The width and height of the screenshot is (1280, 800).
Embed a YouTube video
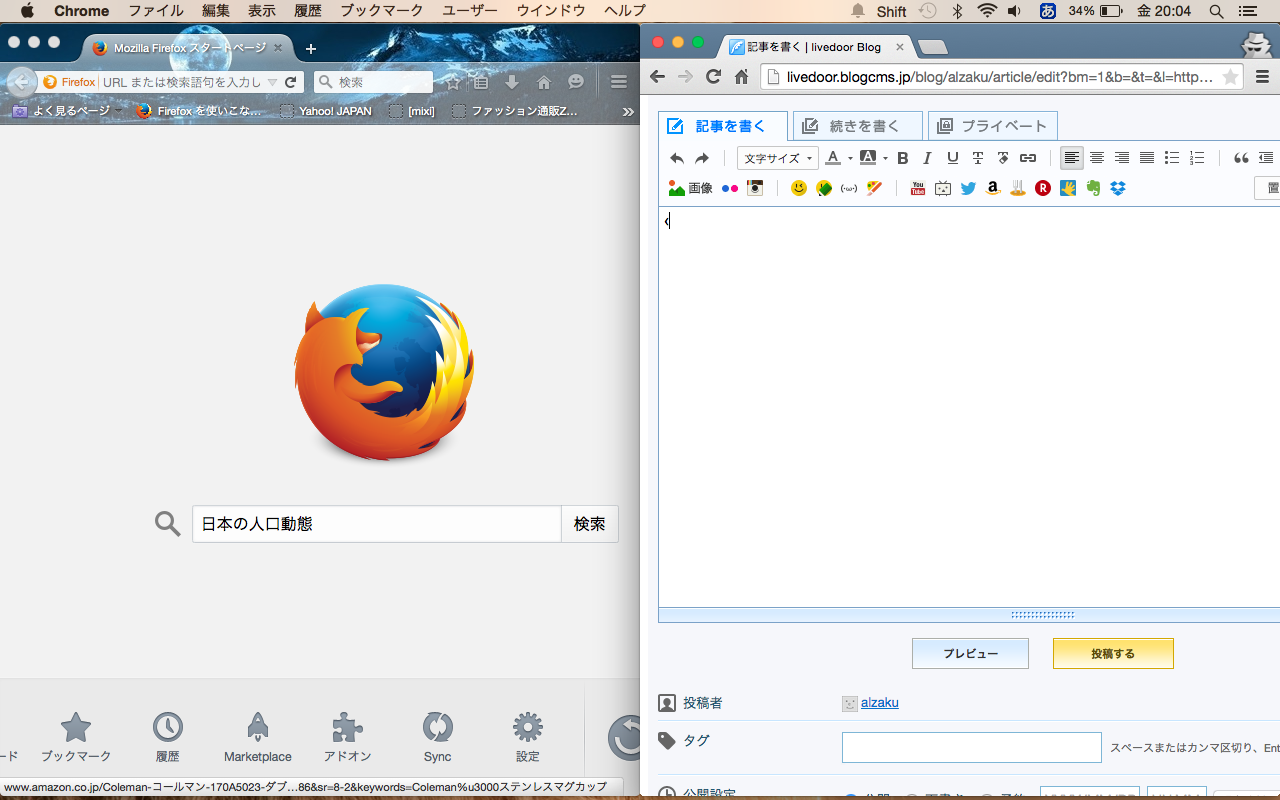point(918,188)
